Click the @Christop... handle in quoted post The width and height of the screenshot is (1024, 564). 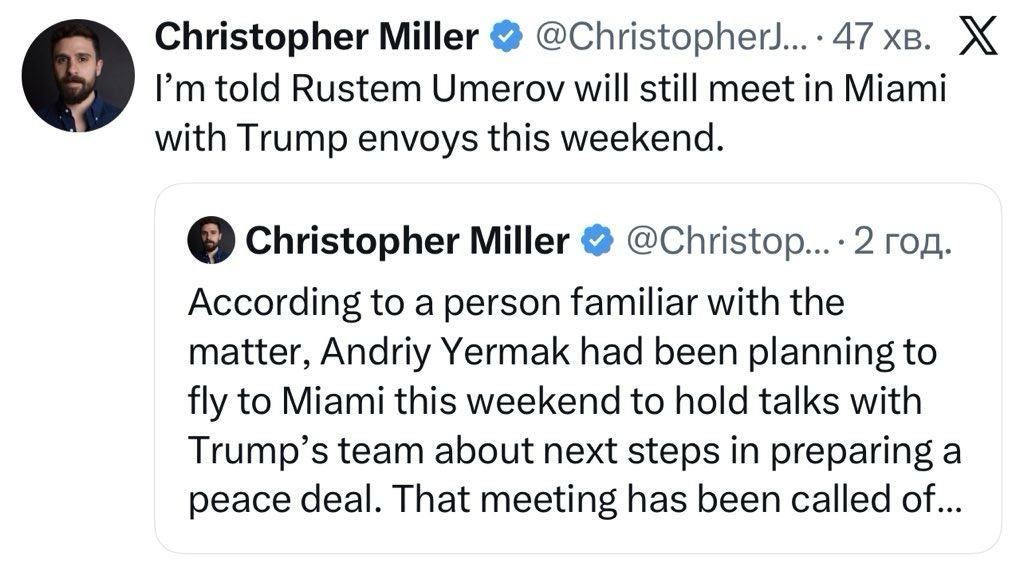pyautogui.click(x=718, y=240)
